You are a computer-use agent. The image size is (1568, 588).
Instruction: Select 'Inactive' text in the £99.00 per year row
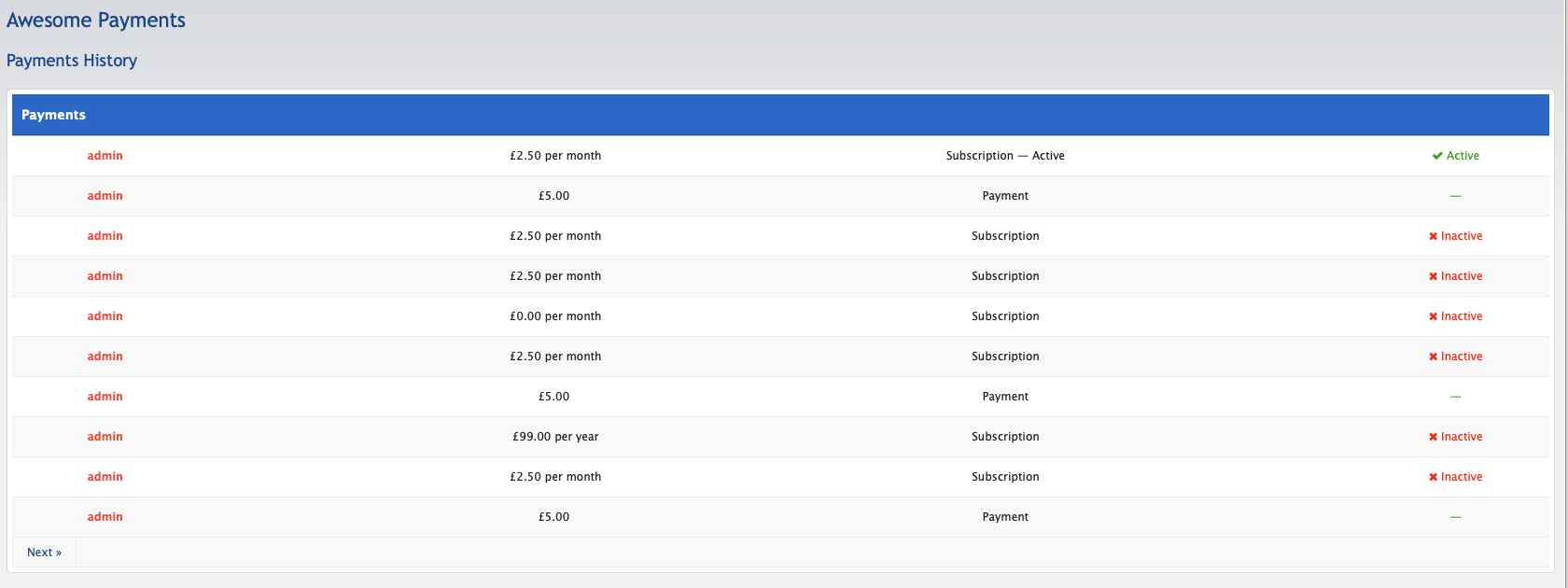(x=1462, y=437)
